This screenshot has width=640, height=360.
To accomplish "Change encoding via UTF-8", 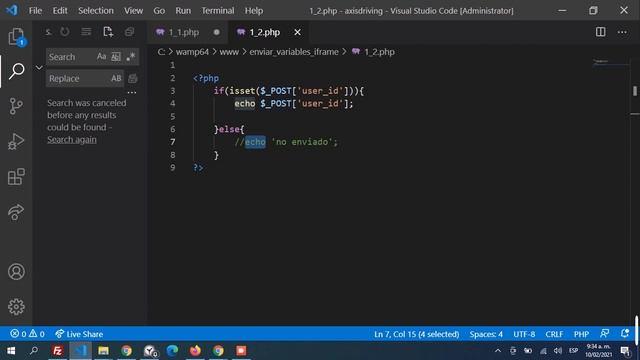I will point(524,334).
